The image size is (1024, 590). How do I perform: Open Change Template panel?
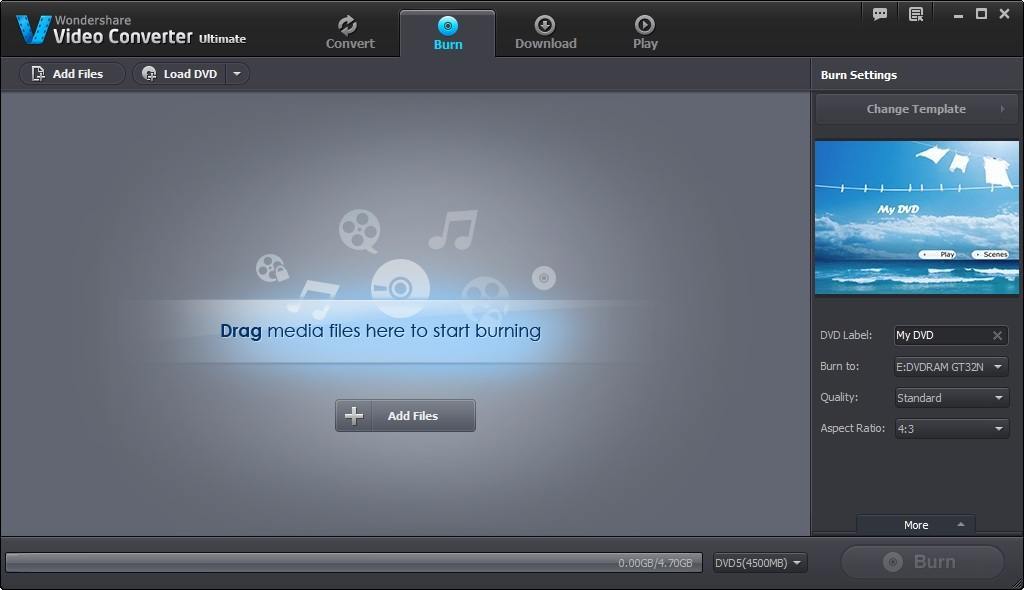(x=915, y=108)
